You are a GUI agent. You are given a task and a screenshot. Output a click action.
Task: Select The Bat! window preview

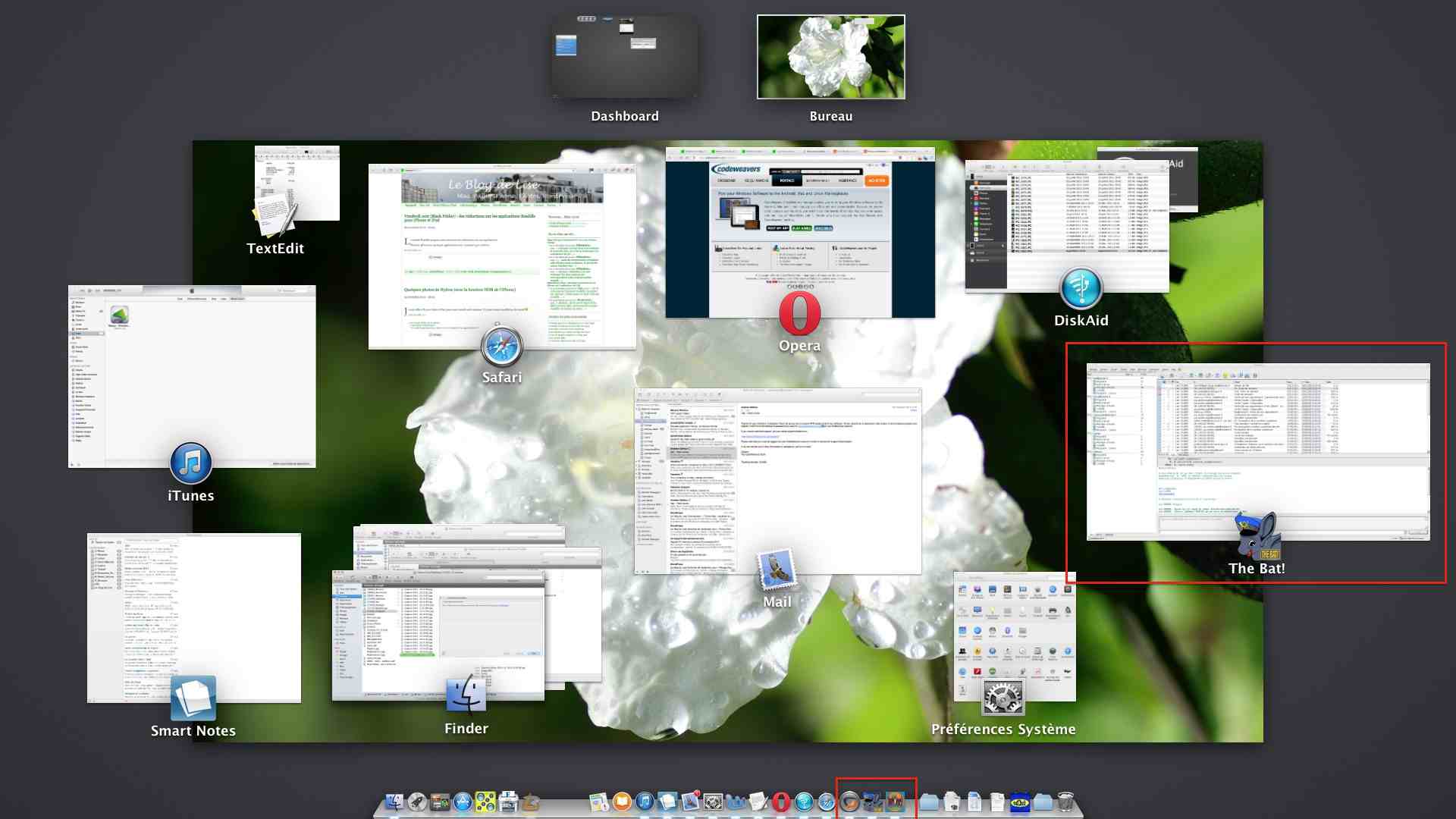(1257, 452)
